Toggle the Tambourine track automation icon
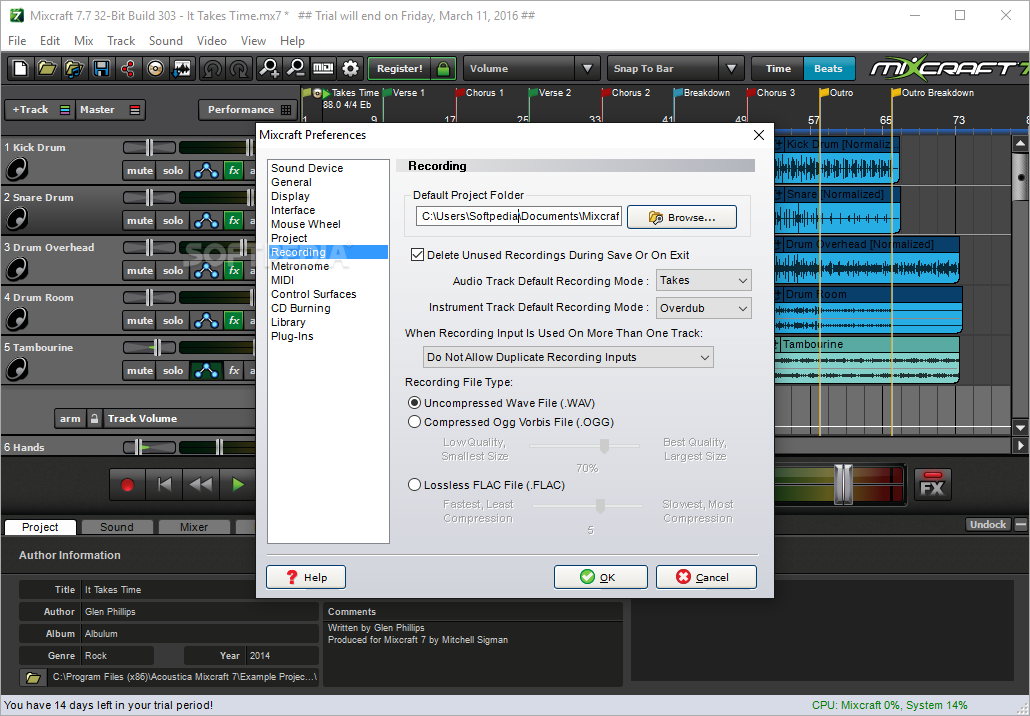The height and width of the screenshot is (716, 1030). (x=206, y=370)
